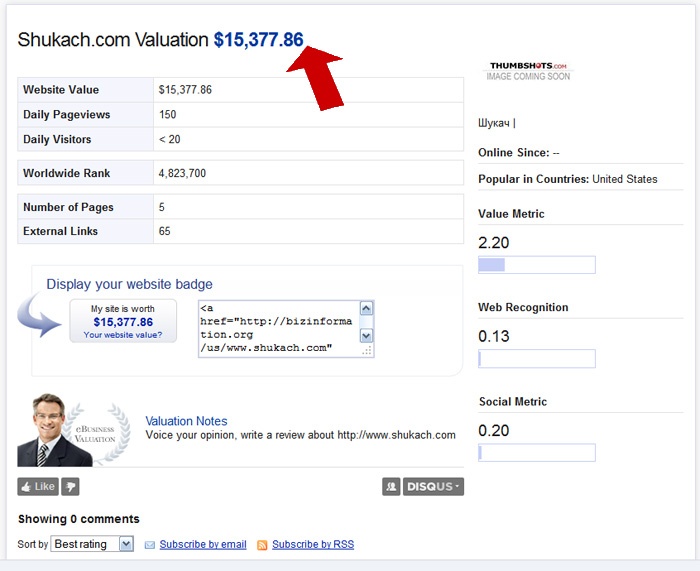Click the eBusiness Valuation businessman image
Image resolution: width=700 pixels, height=571 pixels.
pos(74,430)
